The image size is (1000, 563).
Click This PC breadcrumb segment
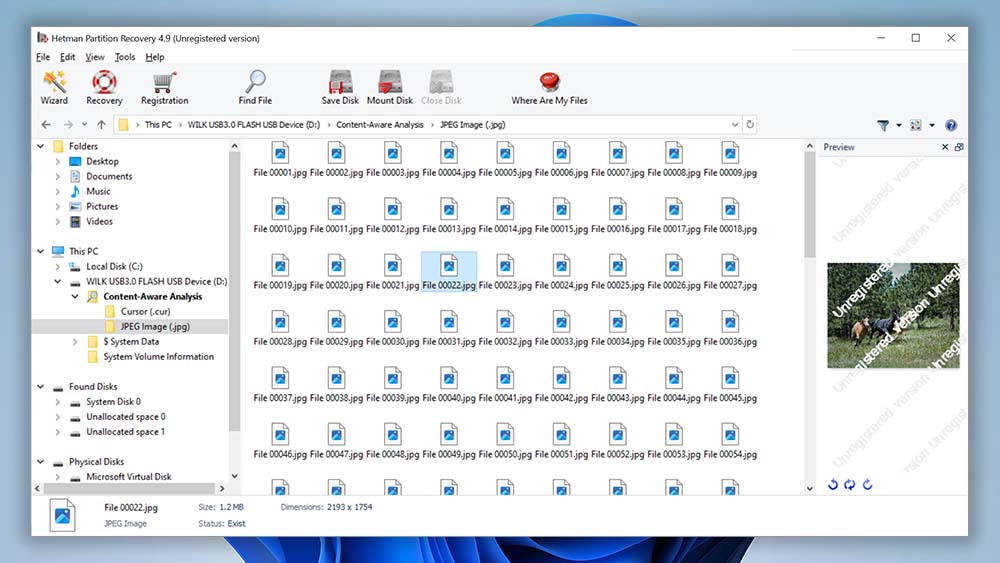click(x=158, y=125)
